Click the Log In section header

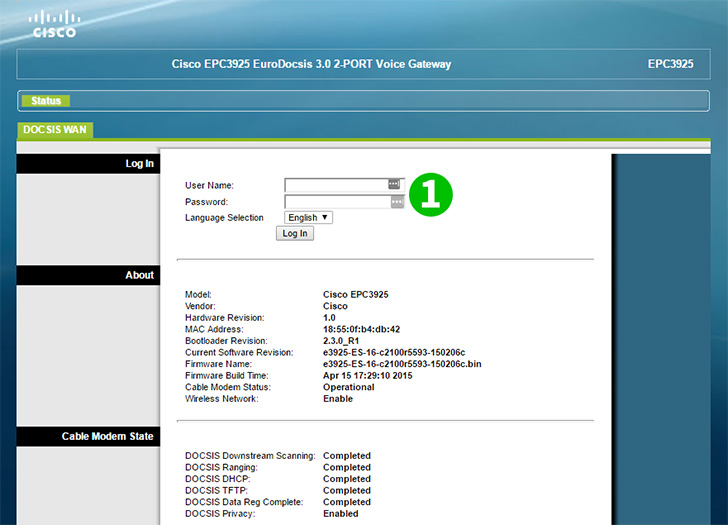pos(88,163)
